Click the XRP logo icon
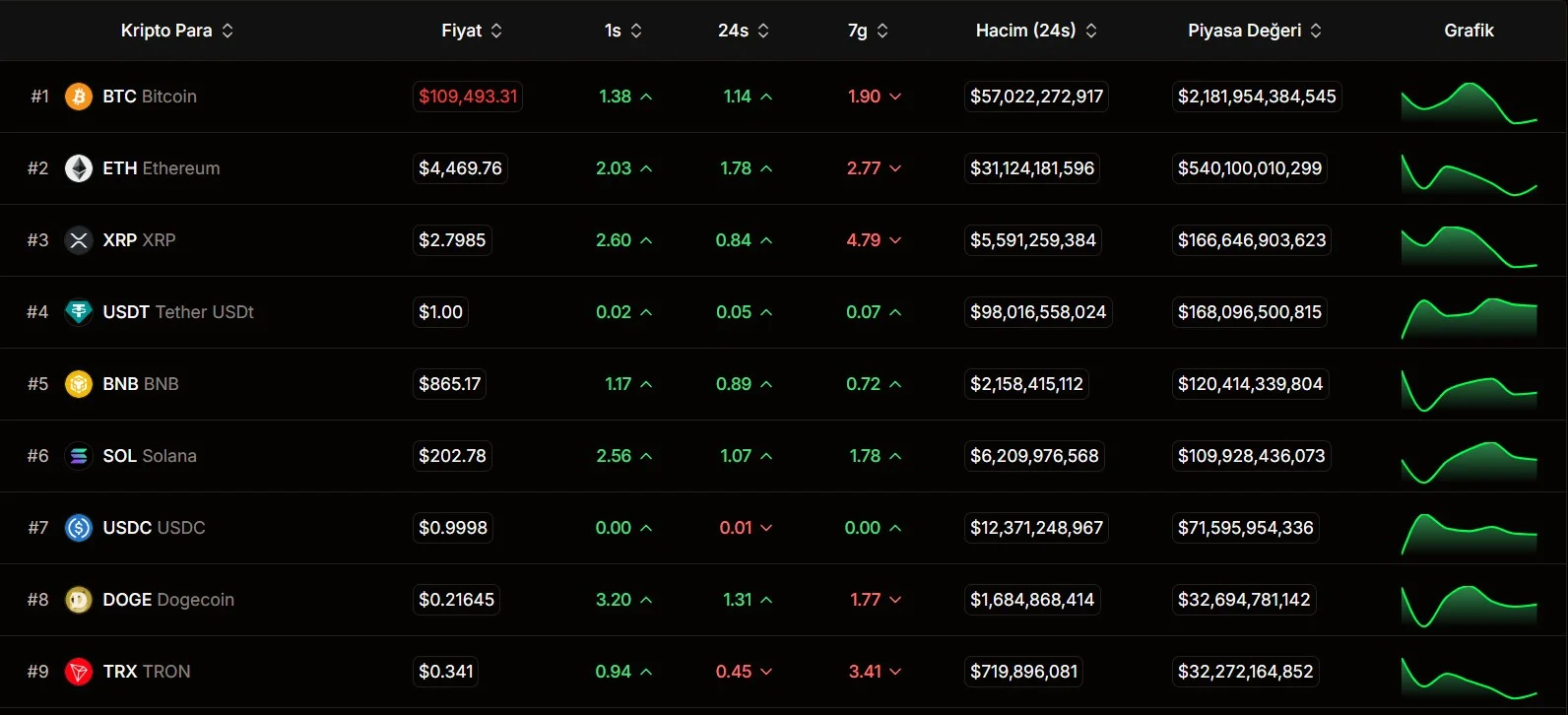 79,240
